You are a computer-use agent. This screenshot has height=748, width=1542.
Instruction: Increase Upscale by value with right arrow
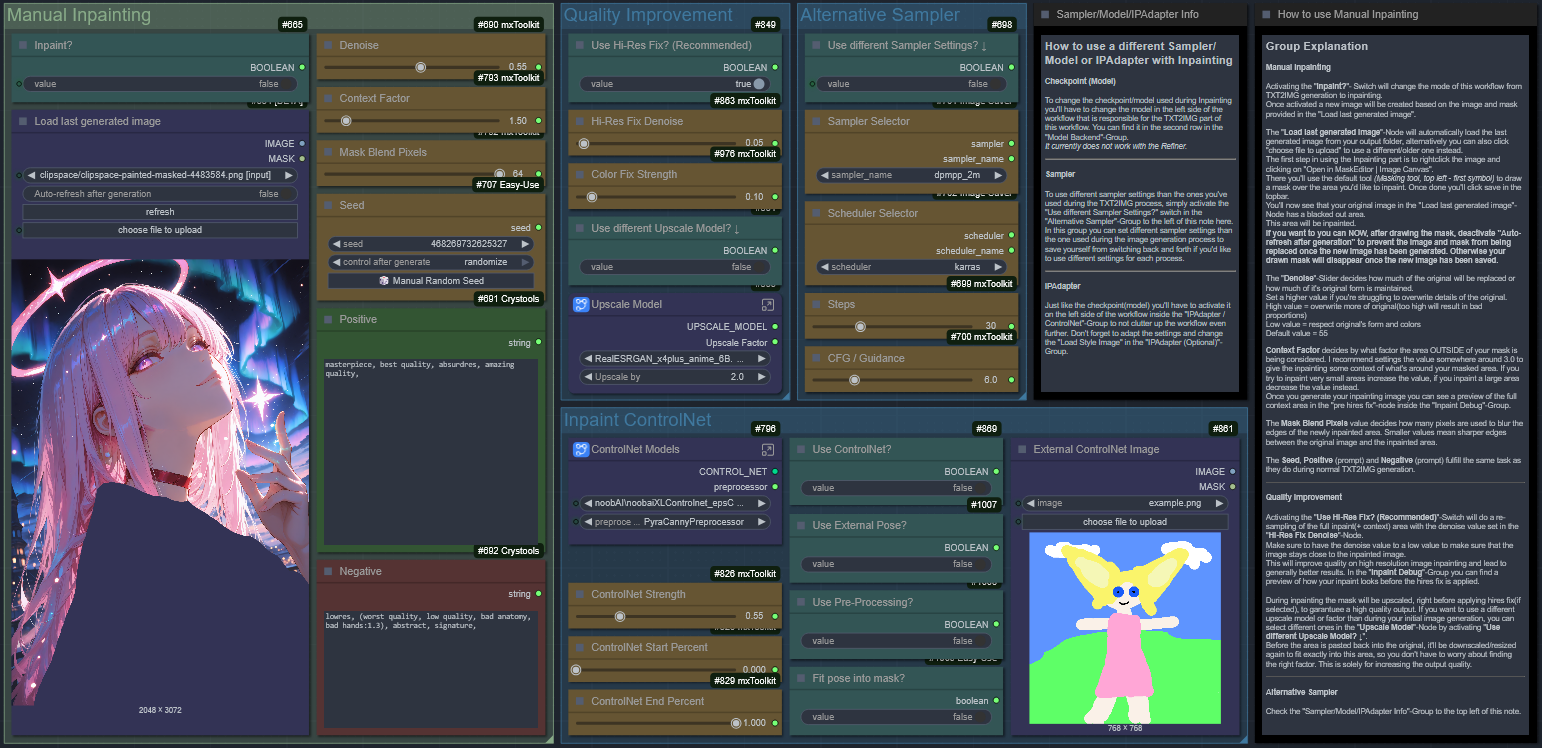(762, 377)
